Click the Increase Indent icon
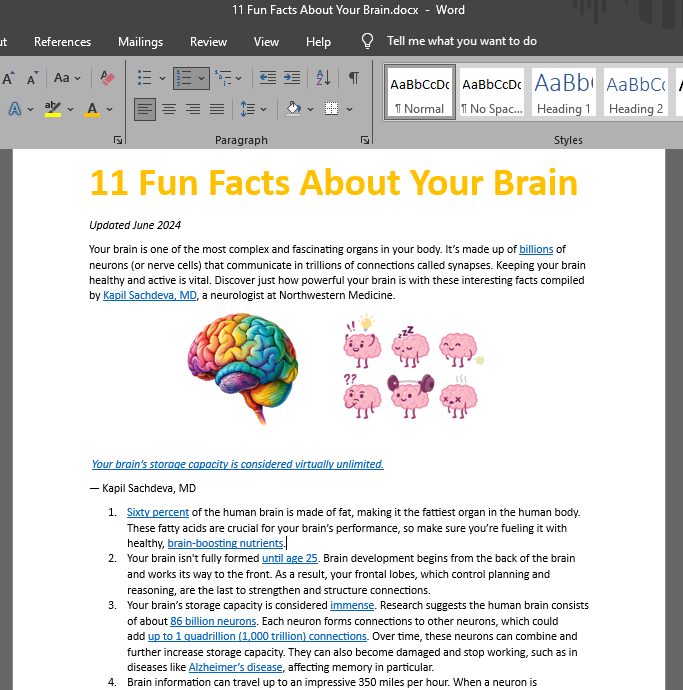 click(x=292, y=77)
